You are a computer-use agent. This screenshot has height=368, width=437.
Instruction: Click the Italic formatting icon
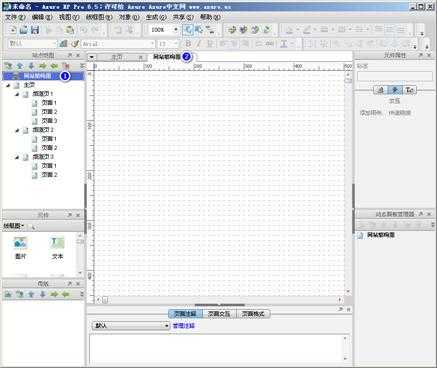tap(199, 44)
